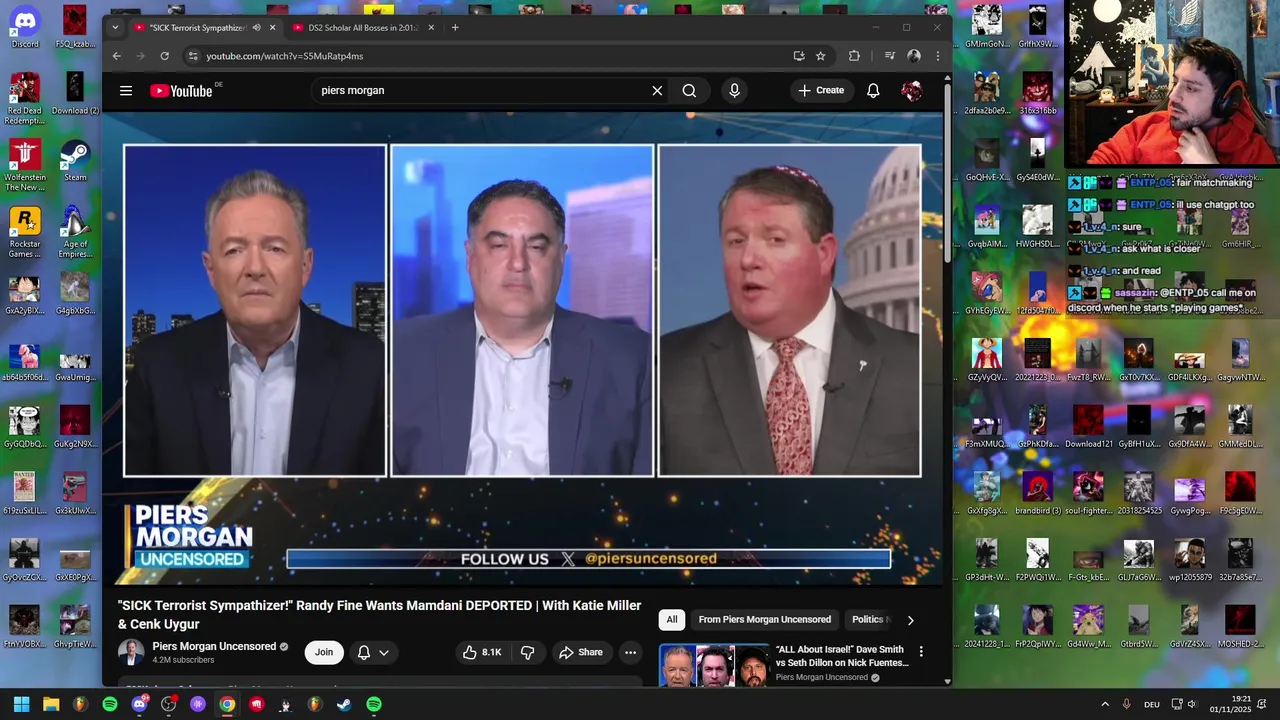Open Rockstar Games Launcher desktop shortcut
This screenshot has width=1280, height=720.
tap(25, 232)
